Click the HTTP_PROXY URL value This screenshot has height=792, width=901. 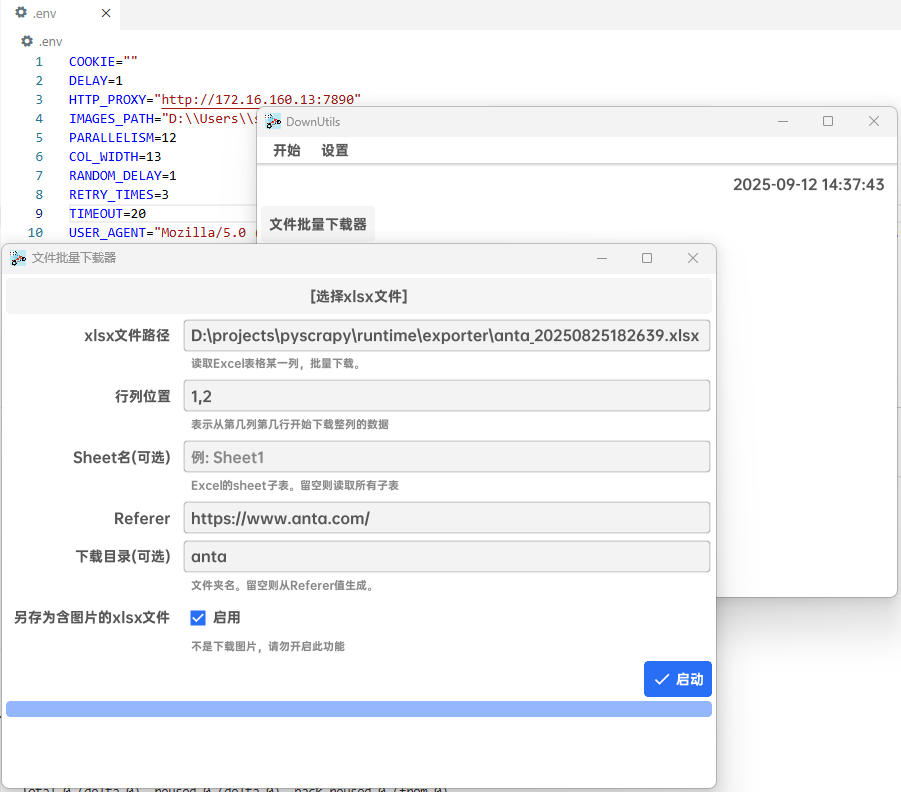point(261,99)
